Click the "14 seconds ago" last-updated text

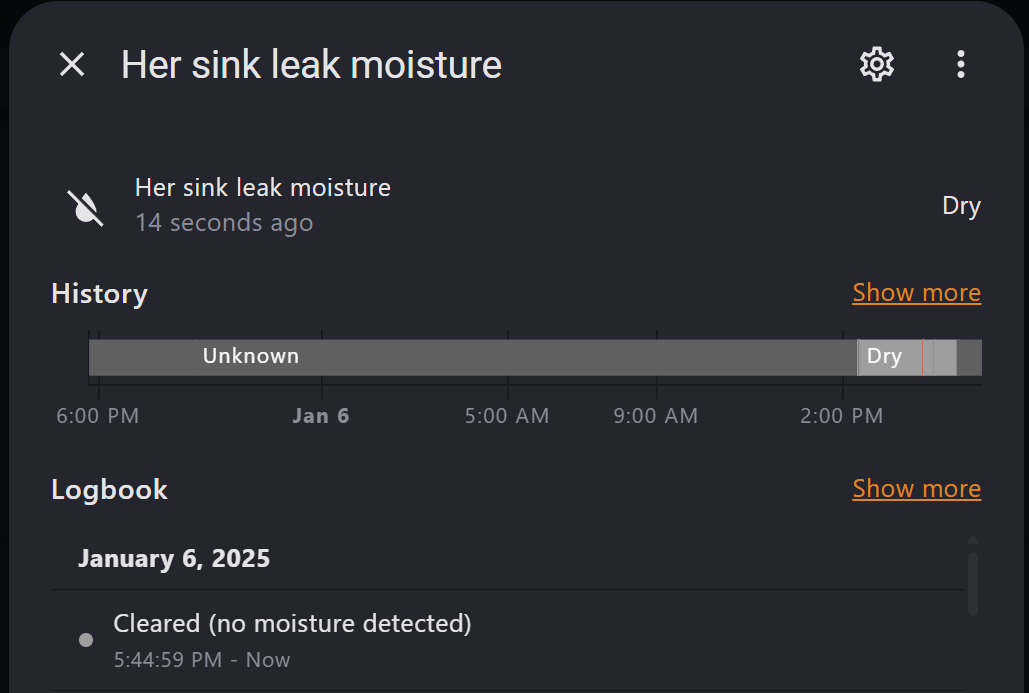pyautogui.click(x=224, y=223)
